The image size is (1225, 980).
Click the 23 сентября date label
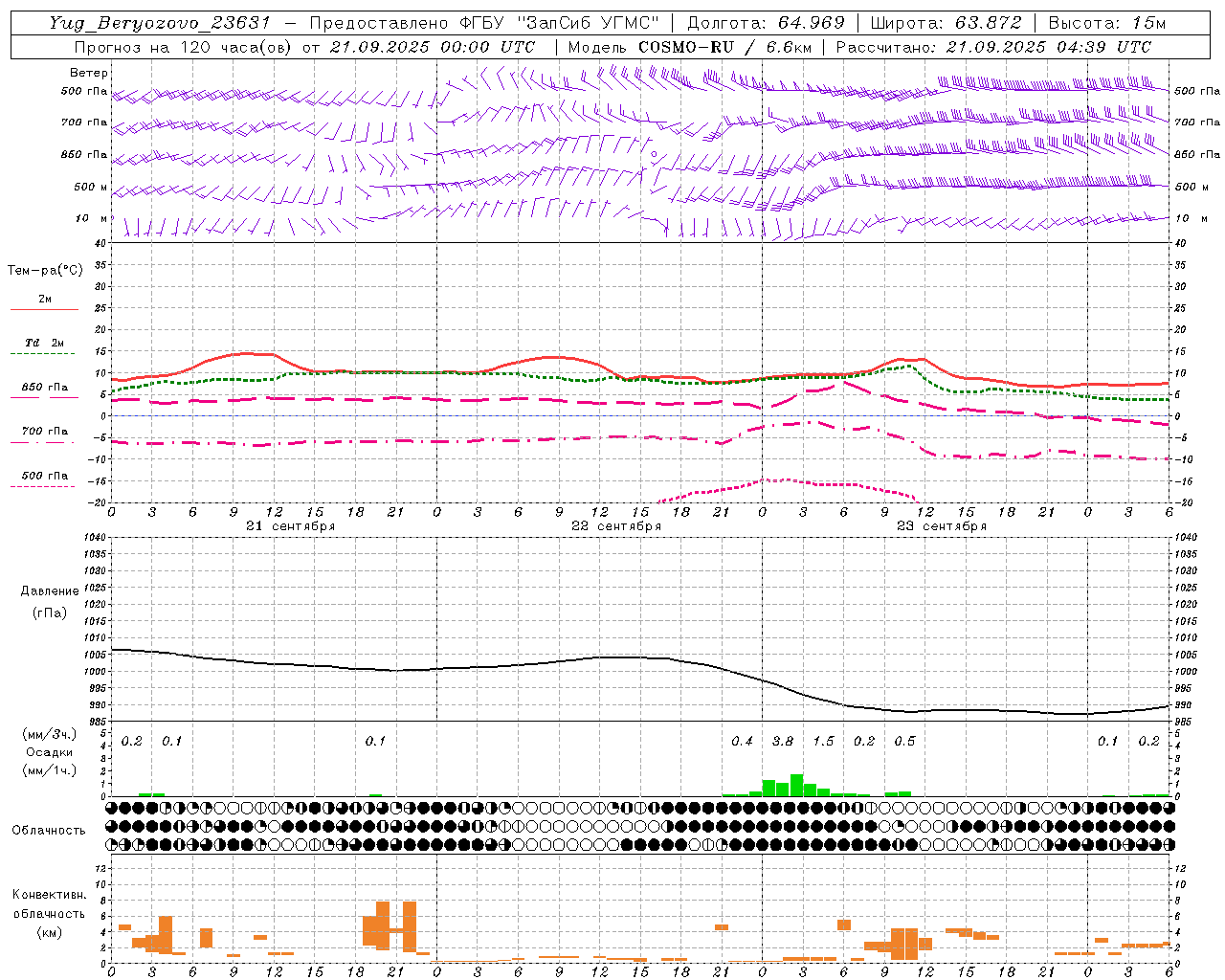(942, 525)
